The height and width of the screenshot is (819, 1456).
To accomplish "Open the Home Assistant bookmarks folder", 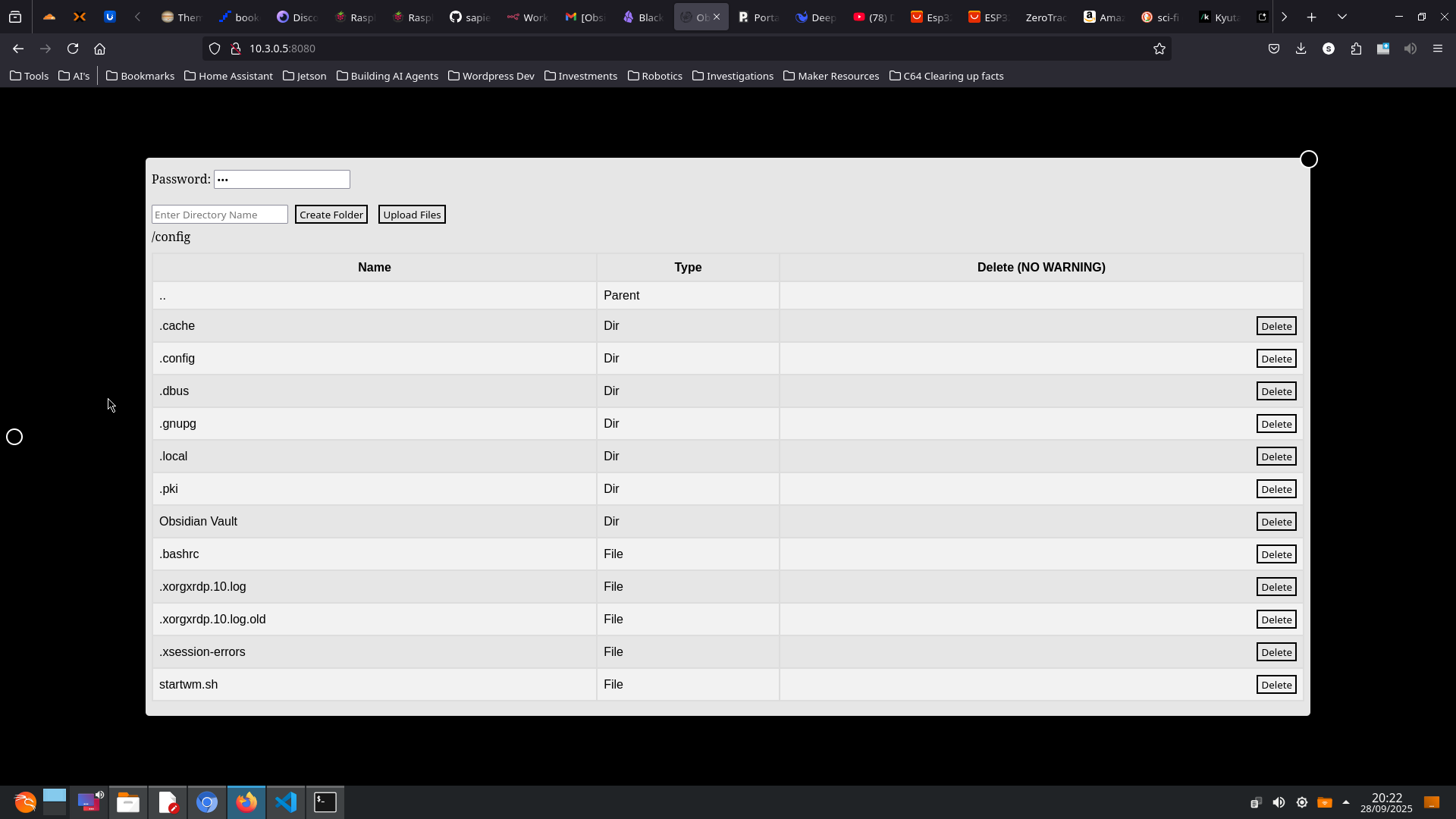I will tap(228, 76).
